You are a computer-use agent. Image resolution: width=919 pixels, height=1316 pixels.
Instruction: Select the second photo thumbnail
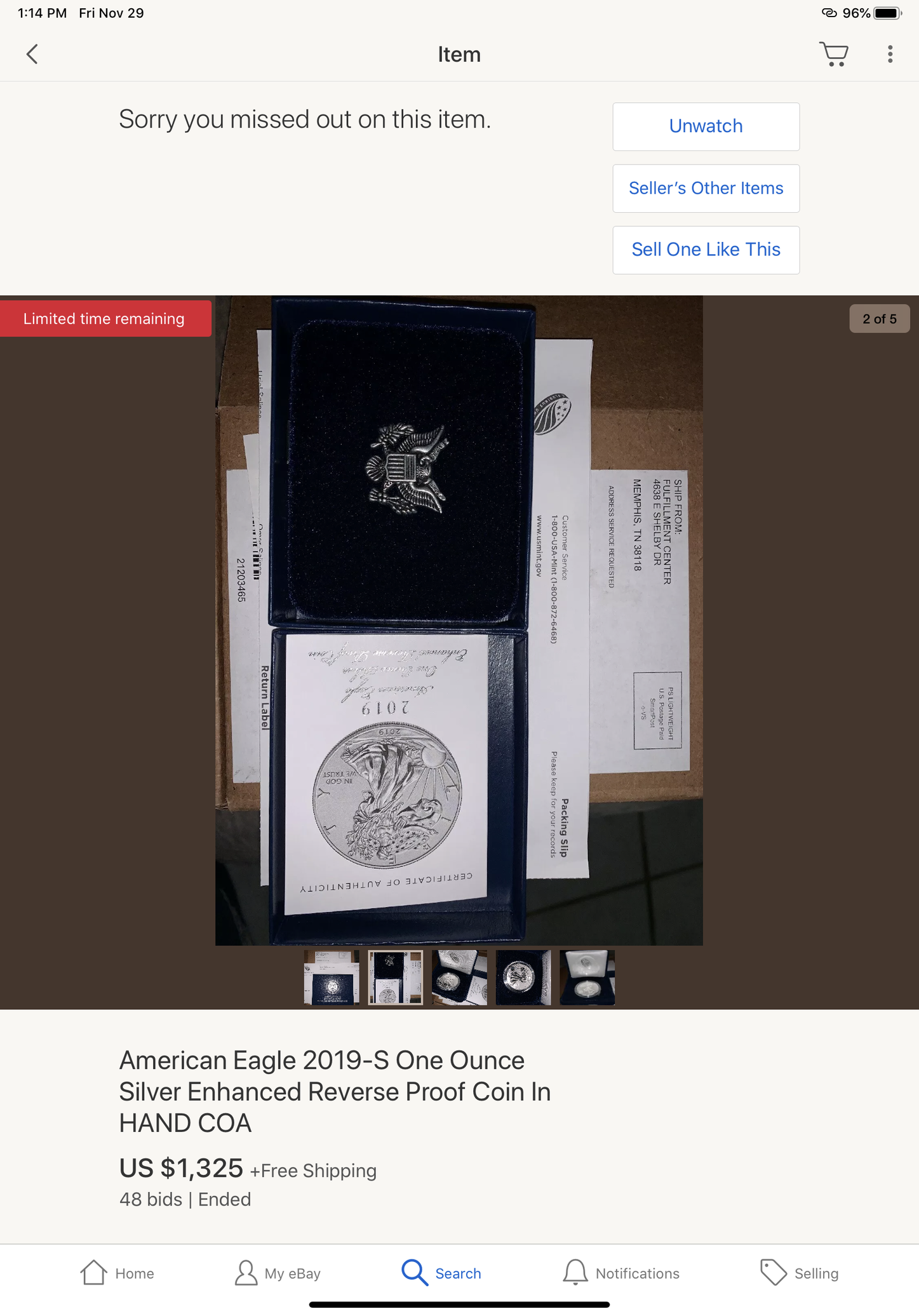[395, 977]
